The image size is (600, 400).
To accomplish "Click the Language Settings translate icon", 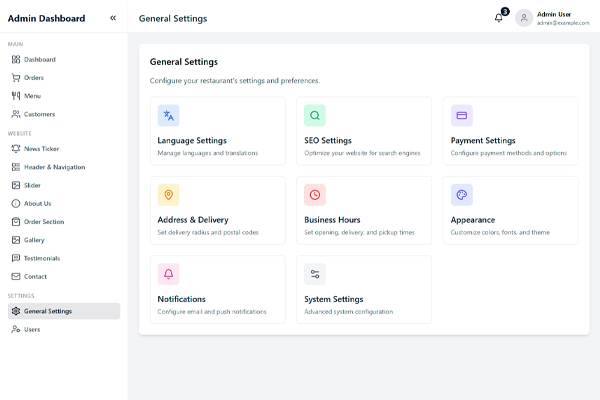I will coord(168,115).
